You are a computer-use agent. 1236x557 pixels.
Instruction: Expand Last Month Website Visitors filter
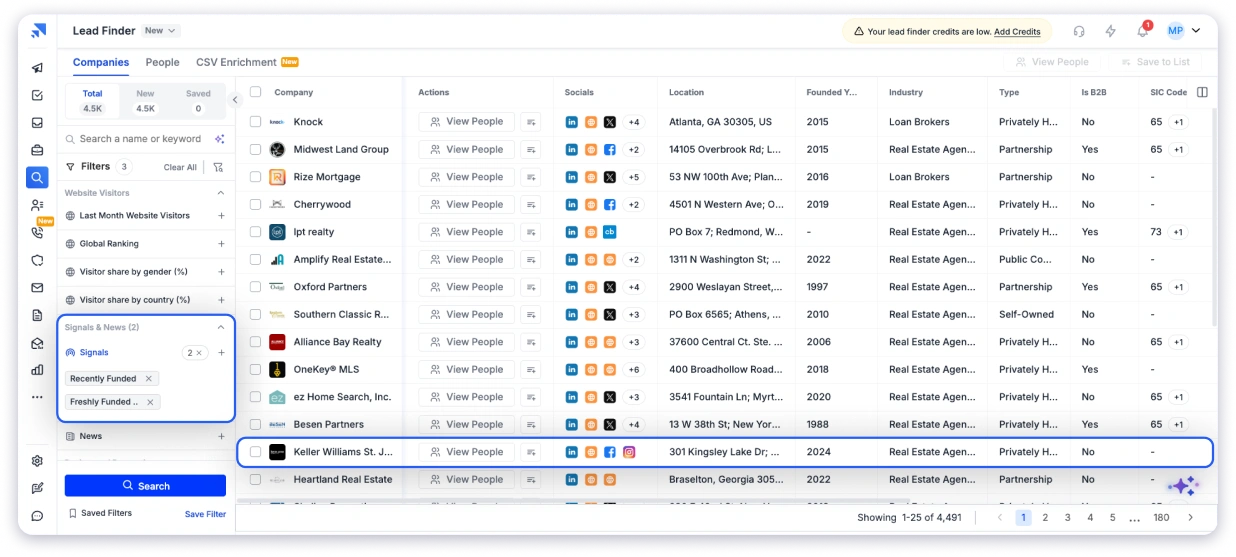221,216
